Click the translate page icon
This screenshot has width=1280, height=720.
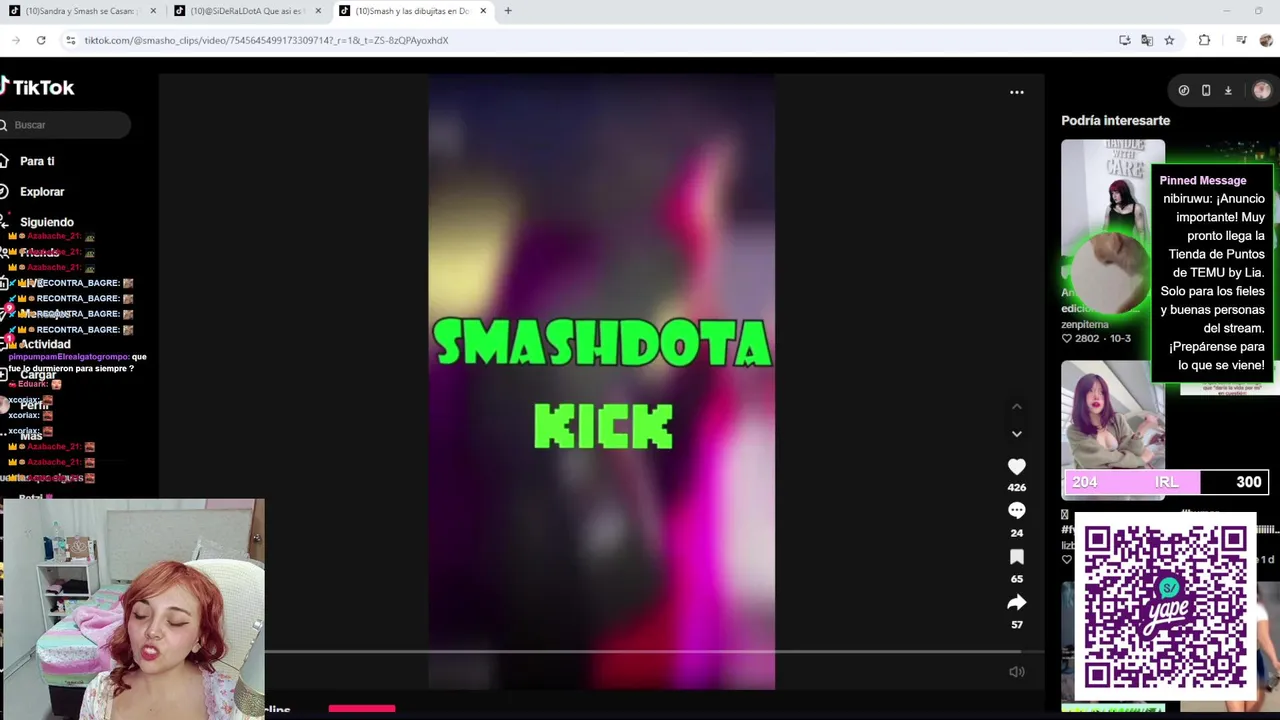pos(1147,40)
